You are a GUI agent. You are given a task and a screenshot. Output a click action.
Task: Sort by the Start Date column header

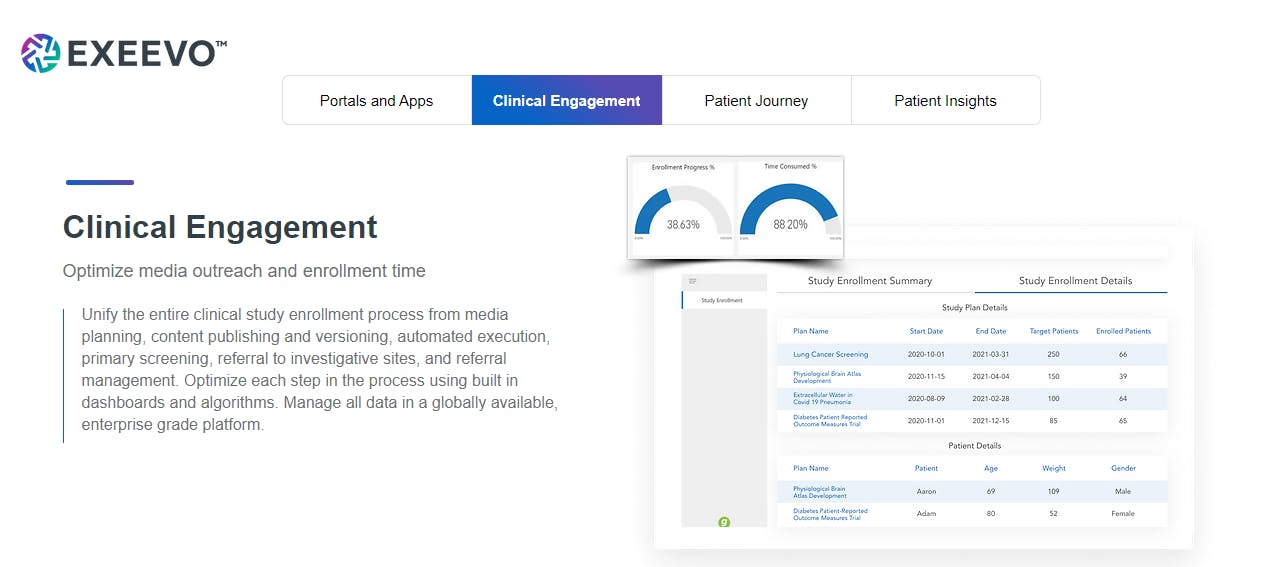926,331
